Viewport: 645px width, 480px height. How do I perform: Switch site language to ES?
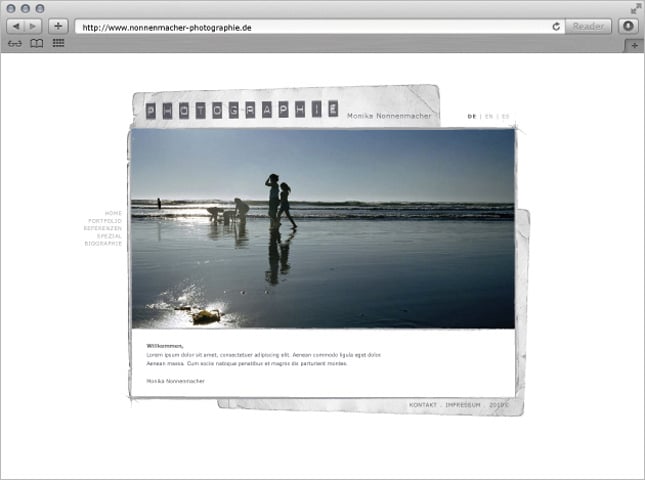(506, 116)
